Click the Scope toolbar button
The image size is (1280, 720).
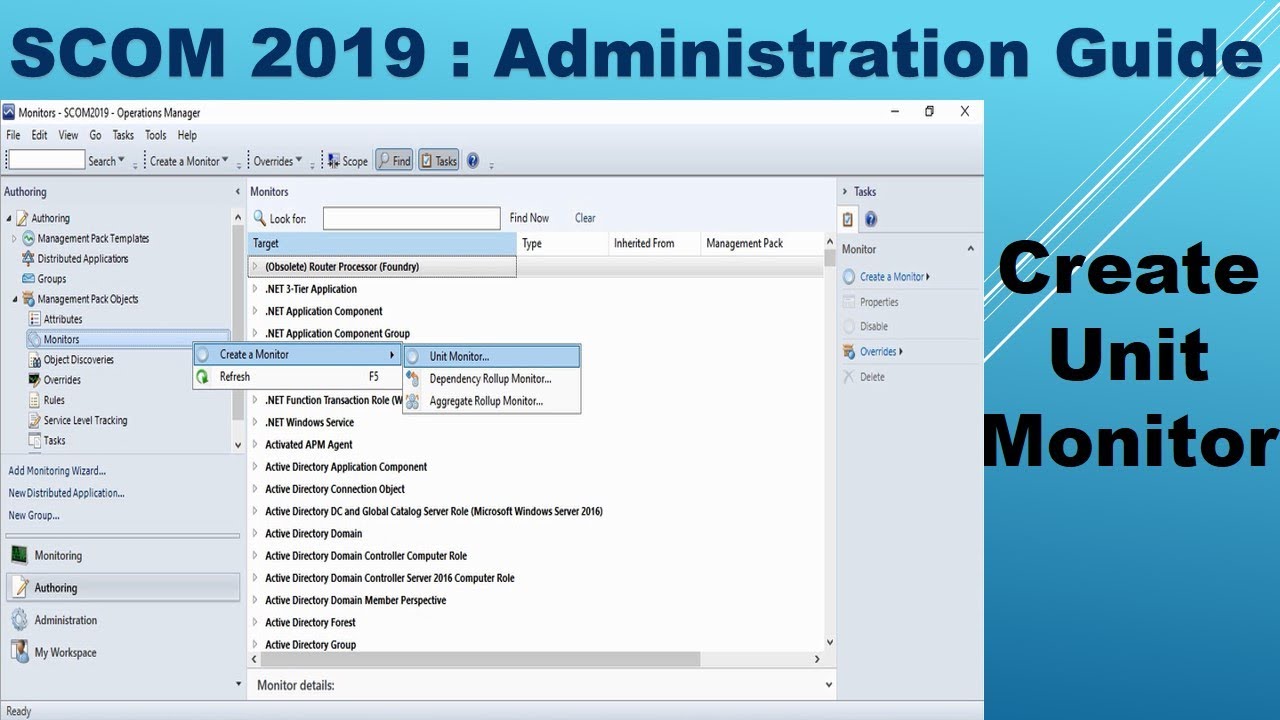pos(348,161)
